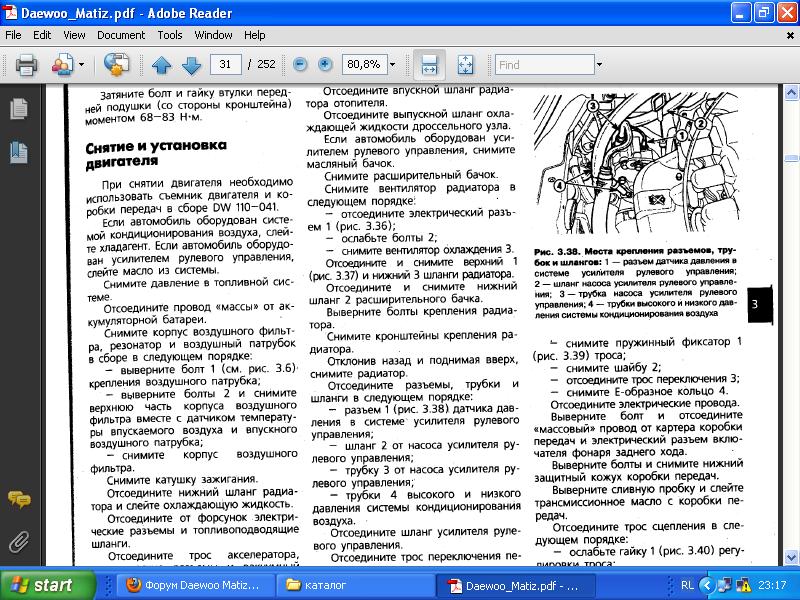
Task: Click the total pages text / 252
Action: click(261, 64)
